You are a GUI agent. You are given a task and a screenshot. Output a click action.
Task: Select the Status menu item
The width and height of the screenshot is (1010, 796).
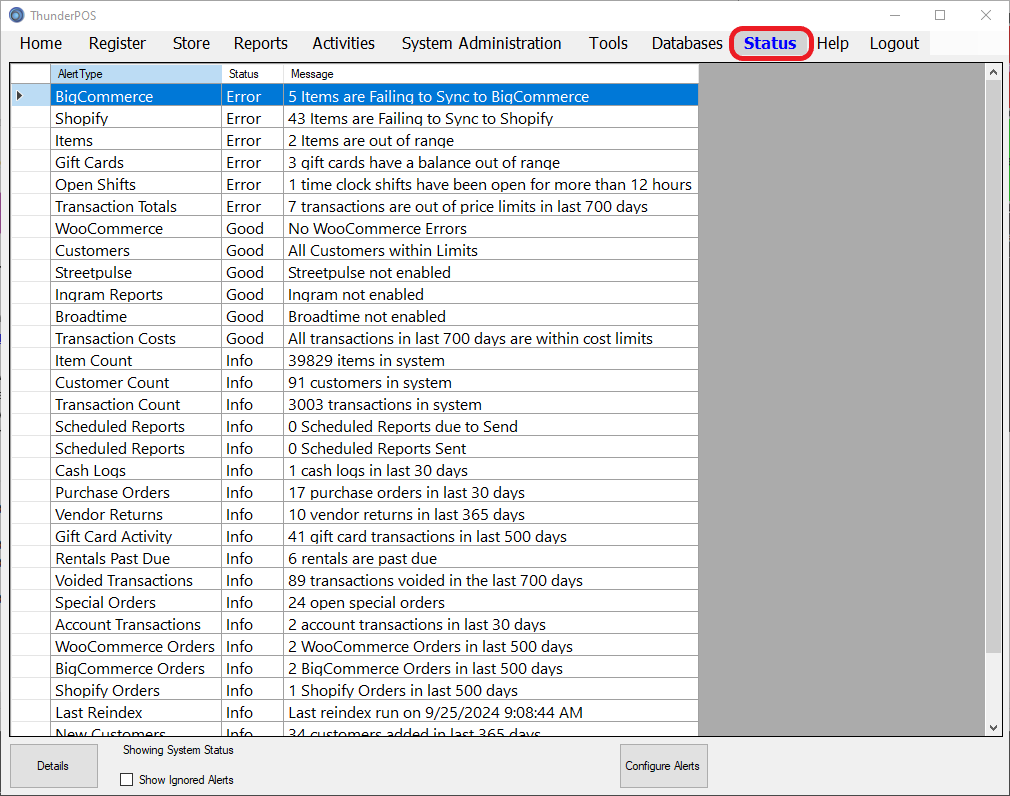[769, 43]
